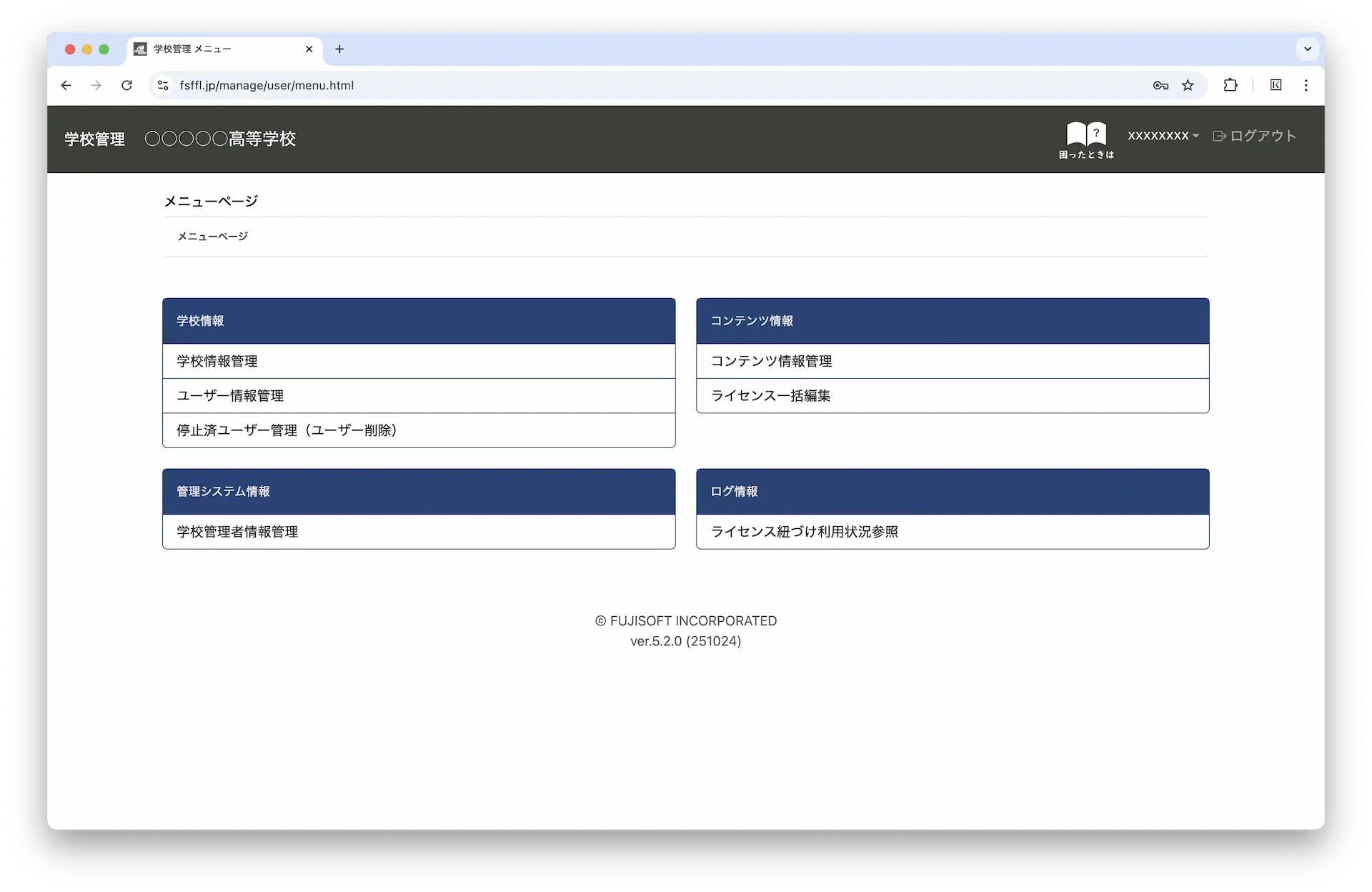The image size is (1372, 892).
Task: Reload the page with refresh icon
Action: (x=126, y=86)
